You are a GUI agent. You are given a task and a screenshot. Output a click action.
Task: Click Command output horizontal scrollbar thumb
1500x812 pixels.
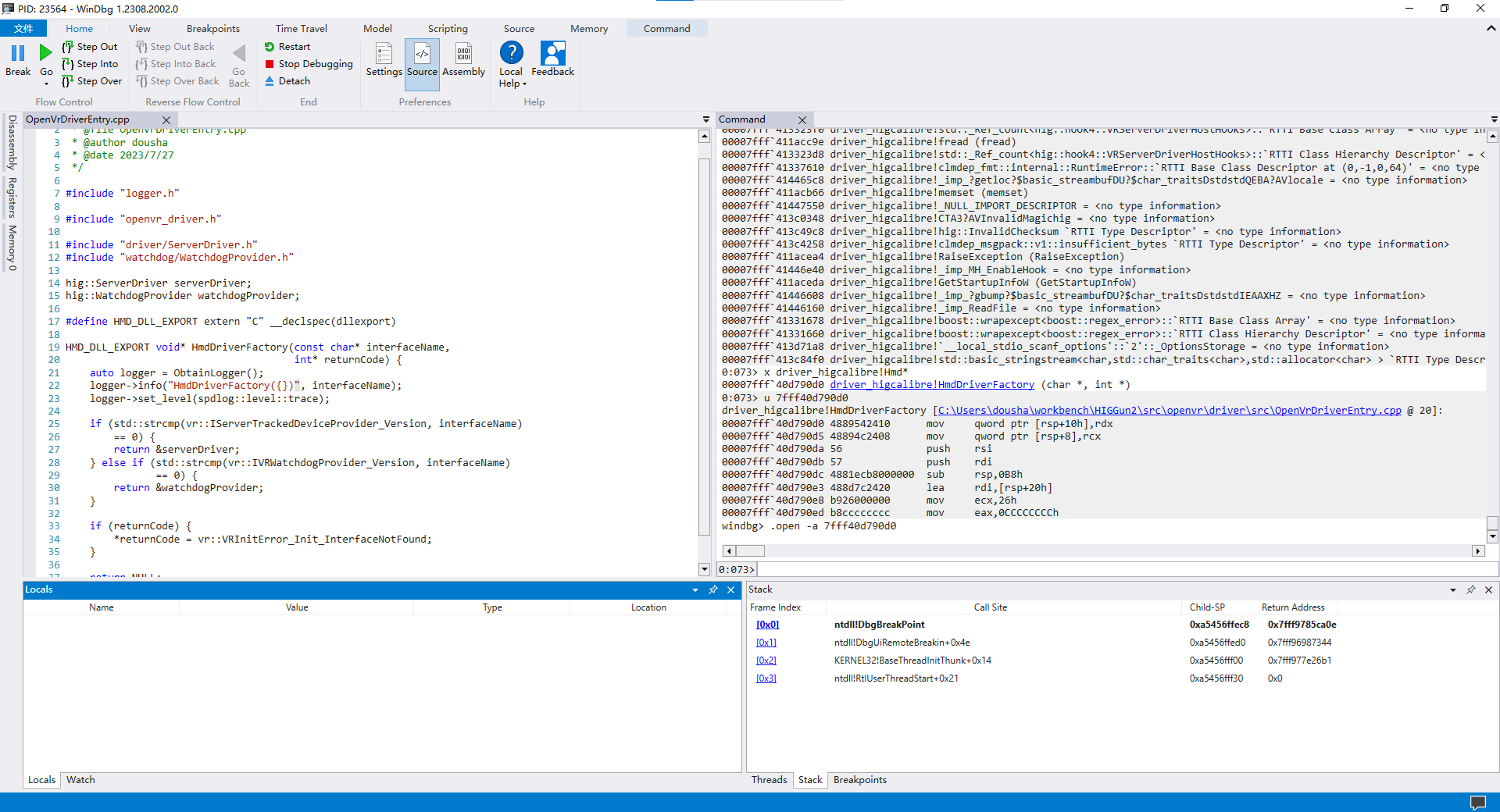[x=749, y=551]
